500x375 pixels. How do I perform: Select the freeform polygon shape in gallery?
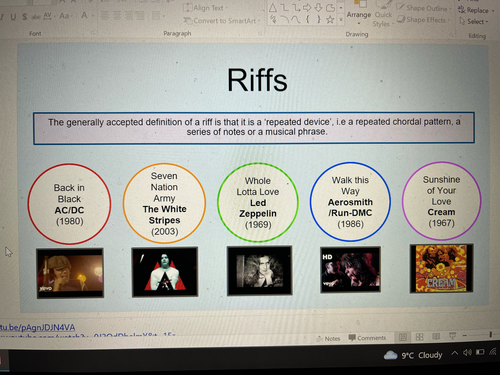(330, 8)
